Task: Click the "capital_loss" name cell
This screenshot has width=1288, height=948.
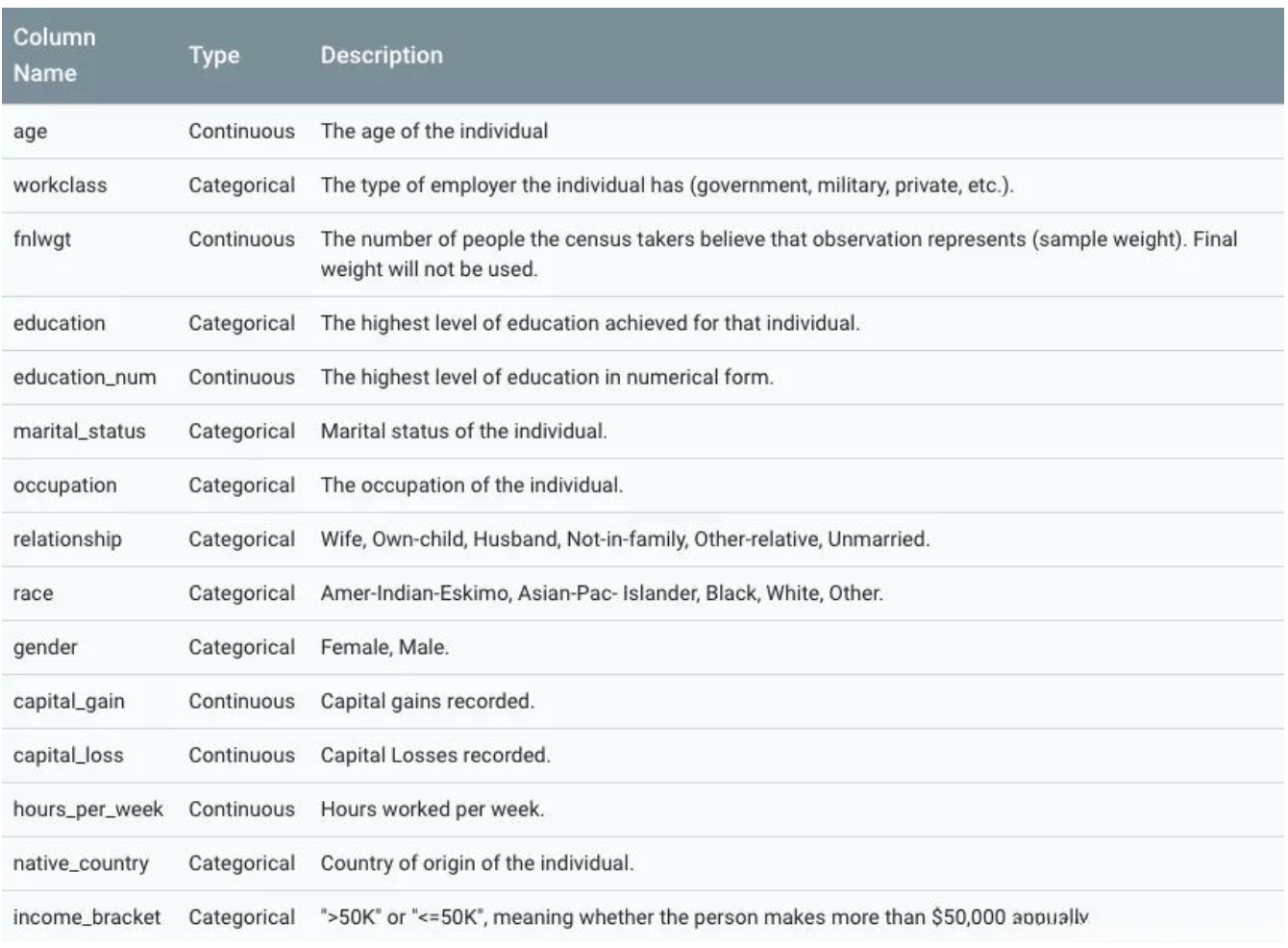Action: pos(68,755)
